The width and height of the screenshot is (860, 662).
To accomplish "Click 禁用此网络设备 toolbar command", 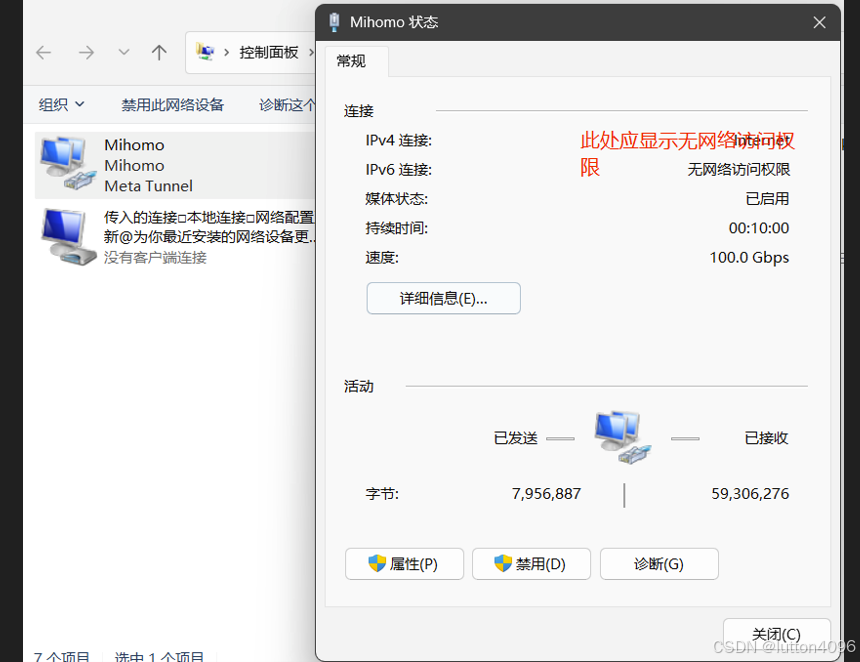I will pyautogui.click(x=172, y=104).
